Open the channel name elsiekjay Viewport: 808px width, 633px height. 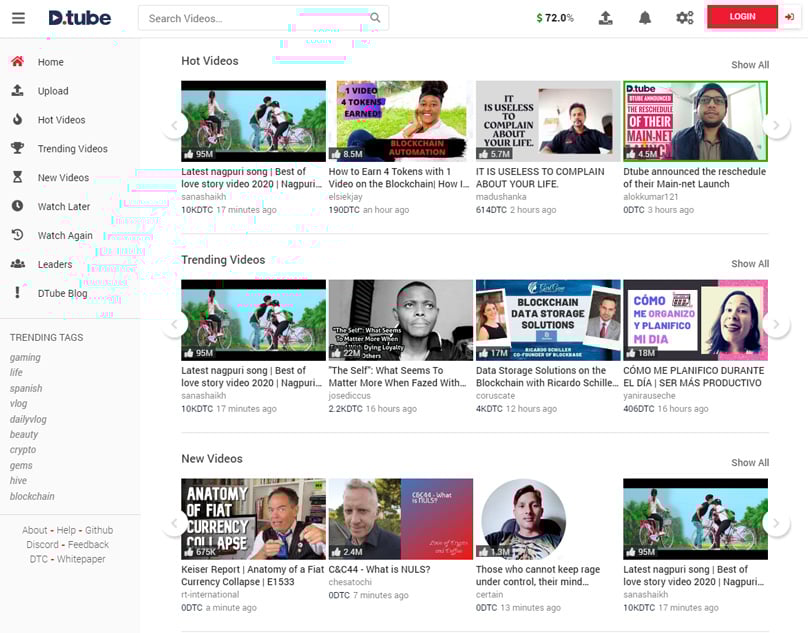pyautogui.click(x=346, y=197)
